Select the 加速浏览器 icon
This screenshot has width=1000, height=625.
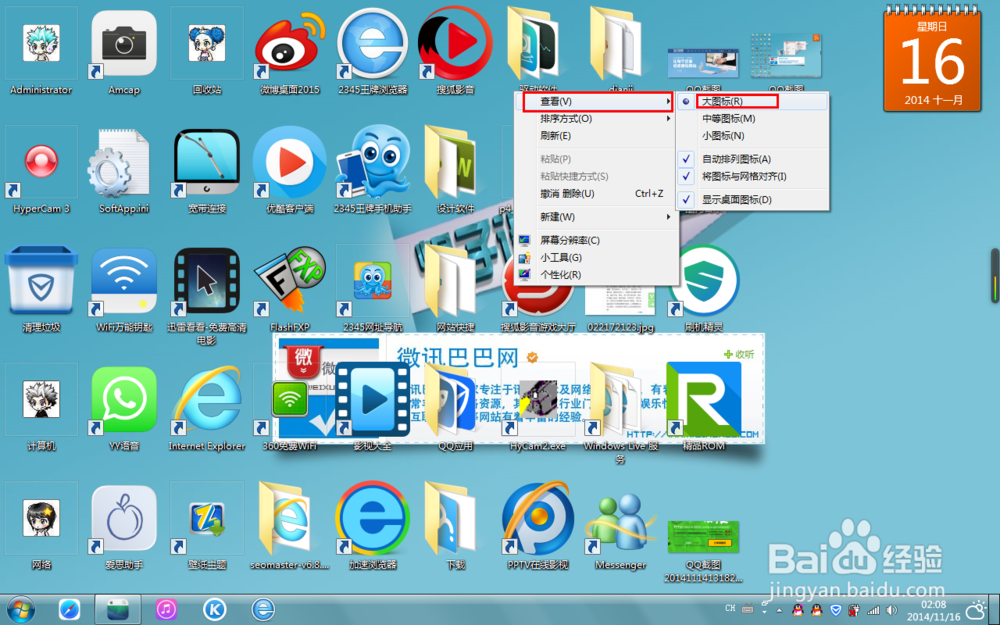point(372,527)
